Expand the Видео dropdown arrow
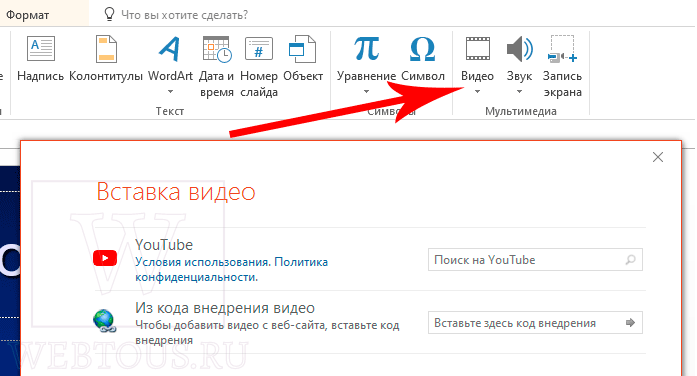This screenshot has width=697, height=376. tap(477, 92)
